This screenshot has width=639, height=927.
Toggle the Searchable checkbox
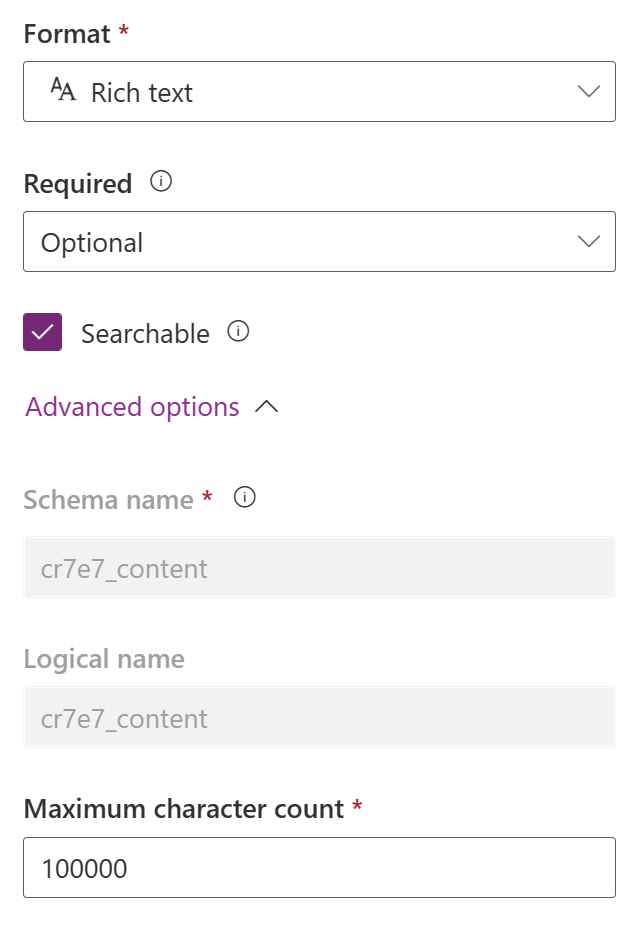tap(43, 332)
